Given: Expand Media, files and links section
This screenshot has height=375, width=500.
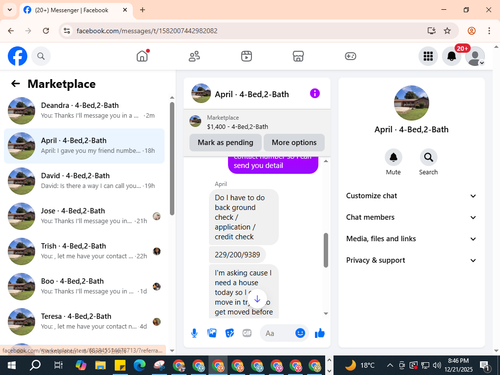Looking at the screenshot, I should [411, 239].
